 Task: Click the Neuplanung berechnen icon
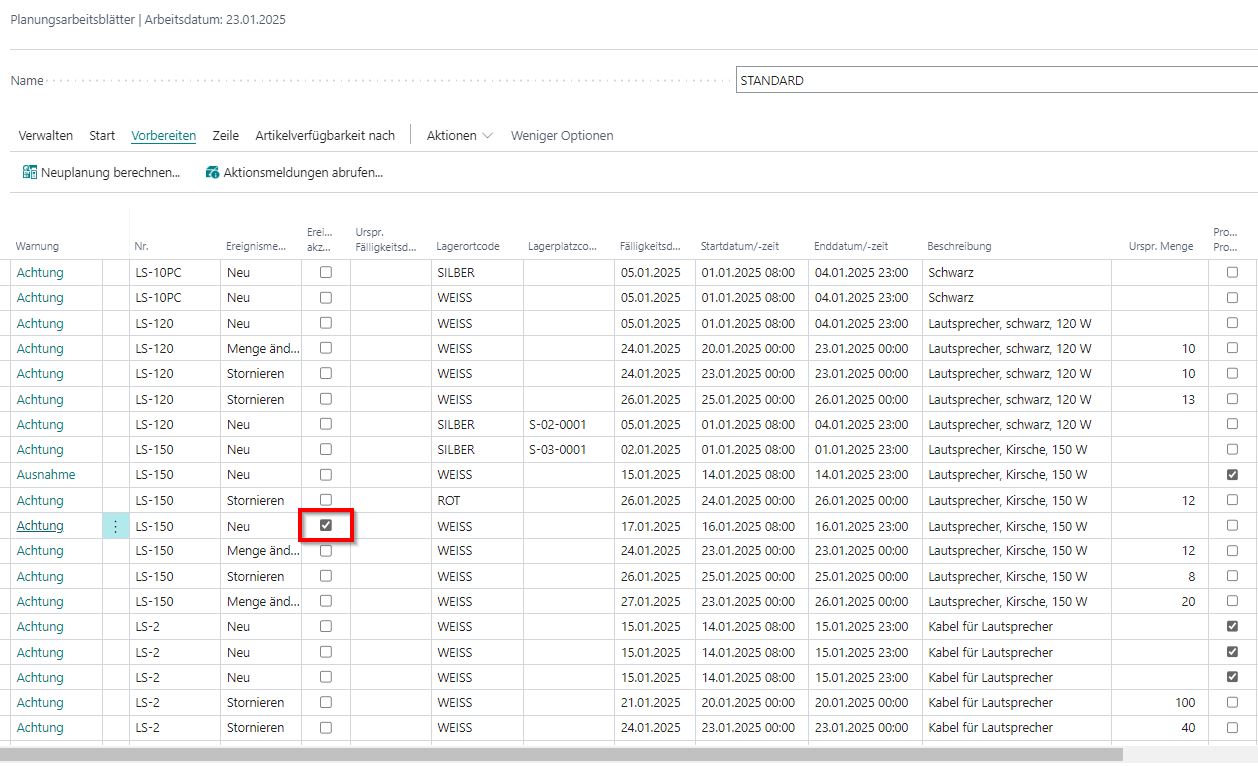[x=30, y=172]
